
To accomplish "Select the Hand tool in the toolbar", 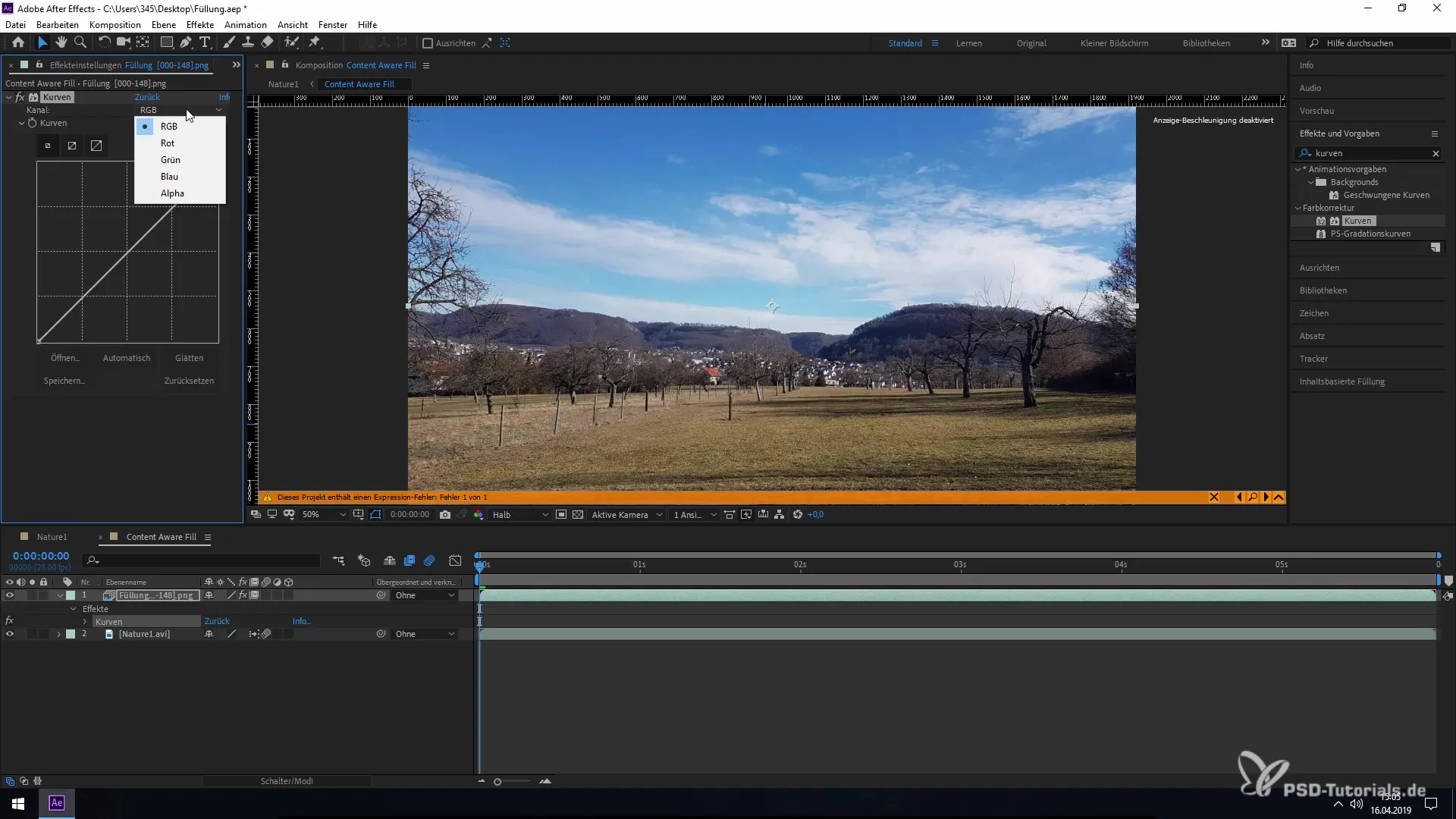I will (61, 42).
